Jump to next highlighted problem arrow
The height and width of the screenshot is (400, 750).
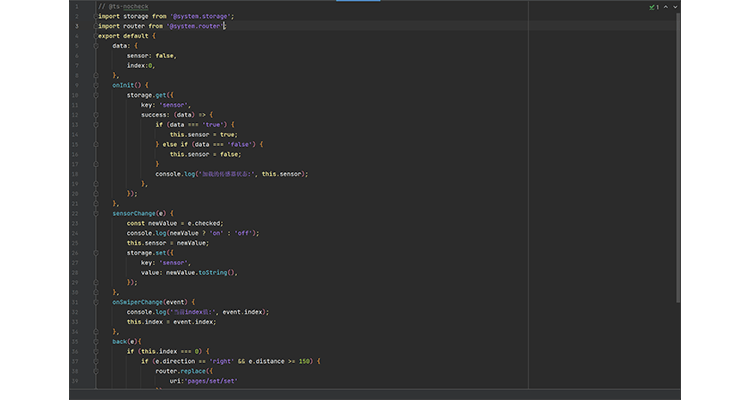pos(676,6)
